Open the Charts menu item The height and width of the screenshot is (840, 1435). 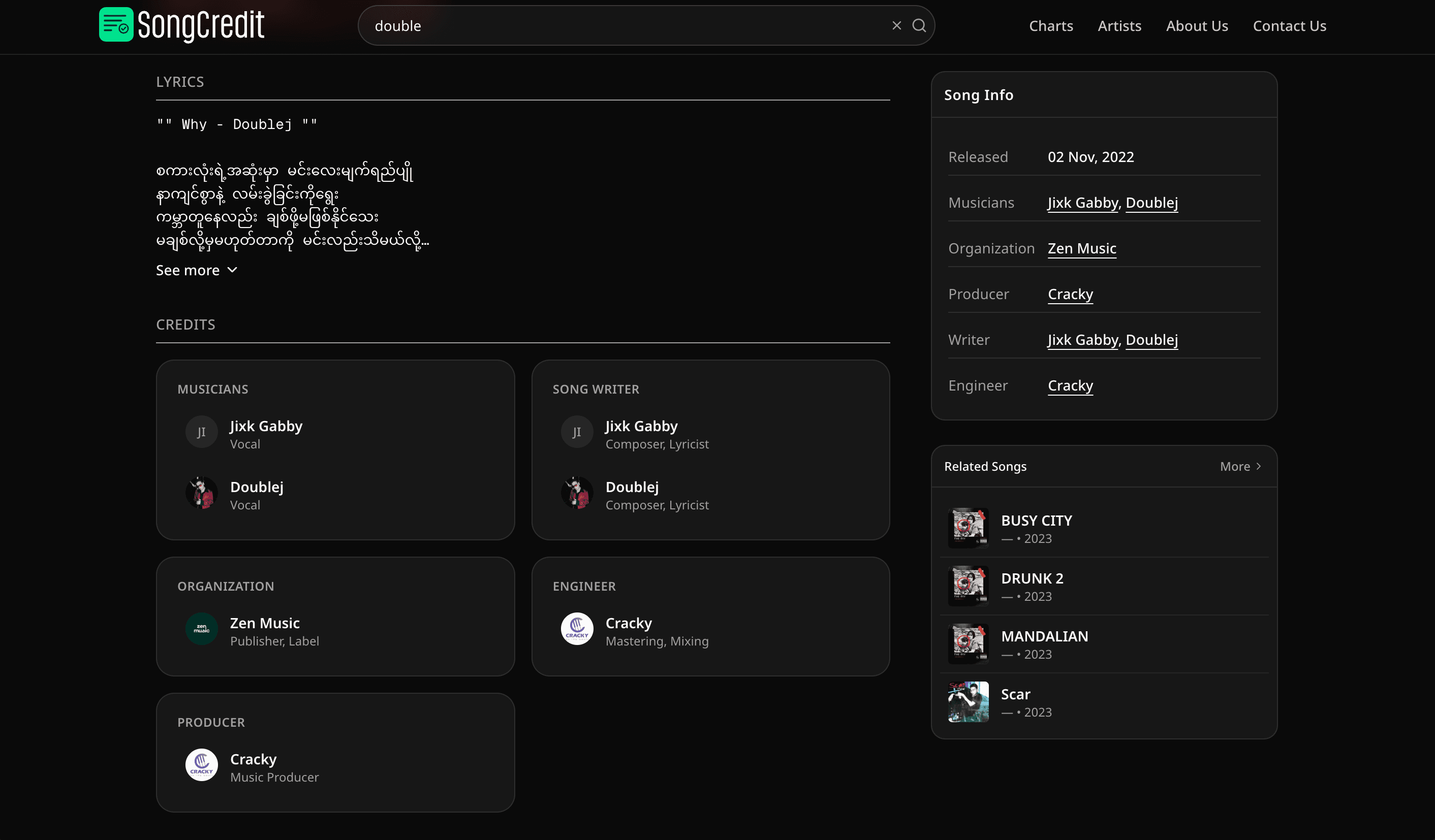1051,25
